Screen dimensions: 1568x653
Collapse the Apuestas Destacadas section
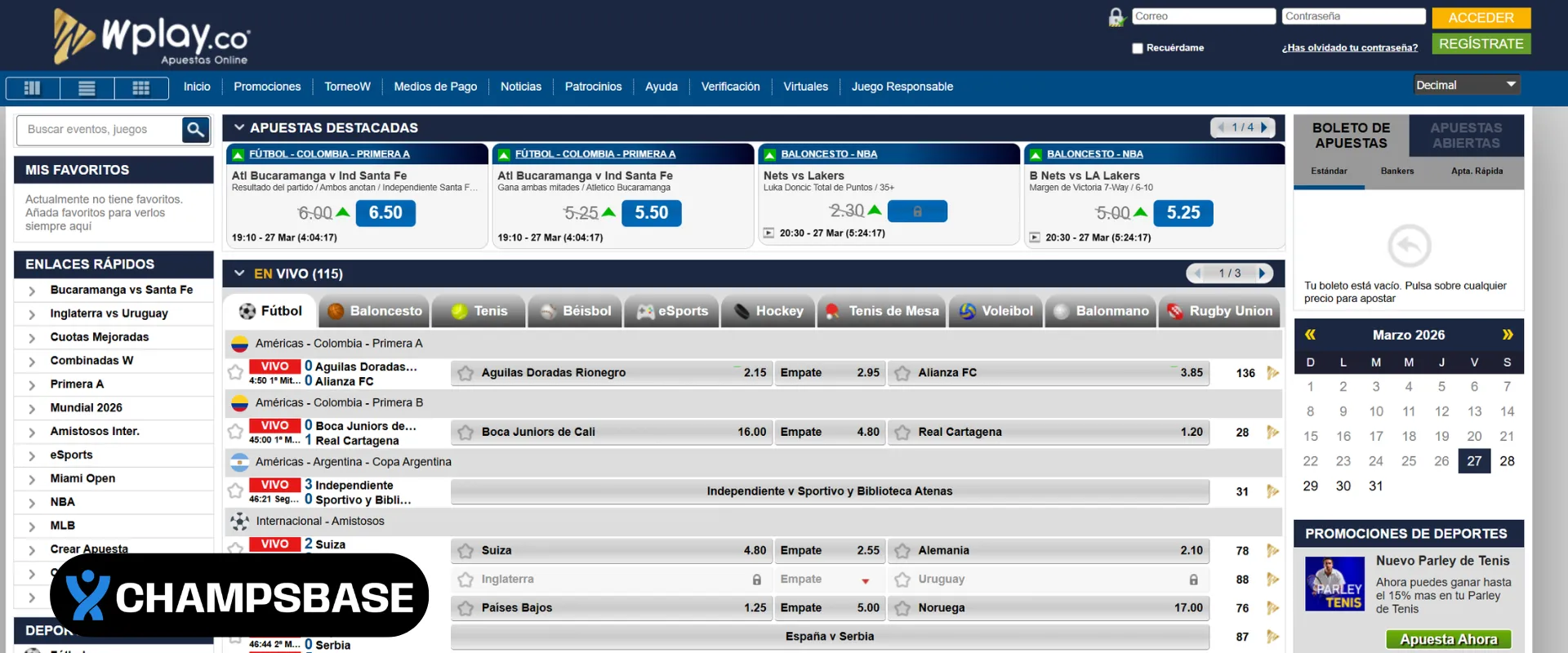pos(239,127)
